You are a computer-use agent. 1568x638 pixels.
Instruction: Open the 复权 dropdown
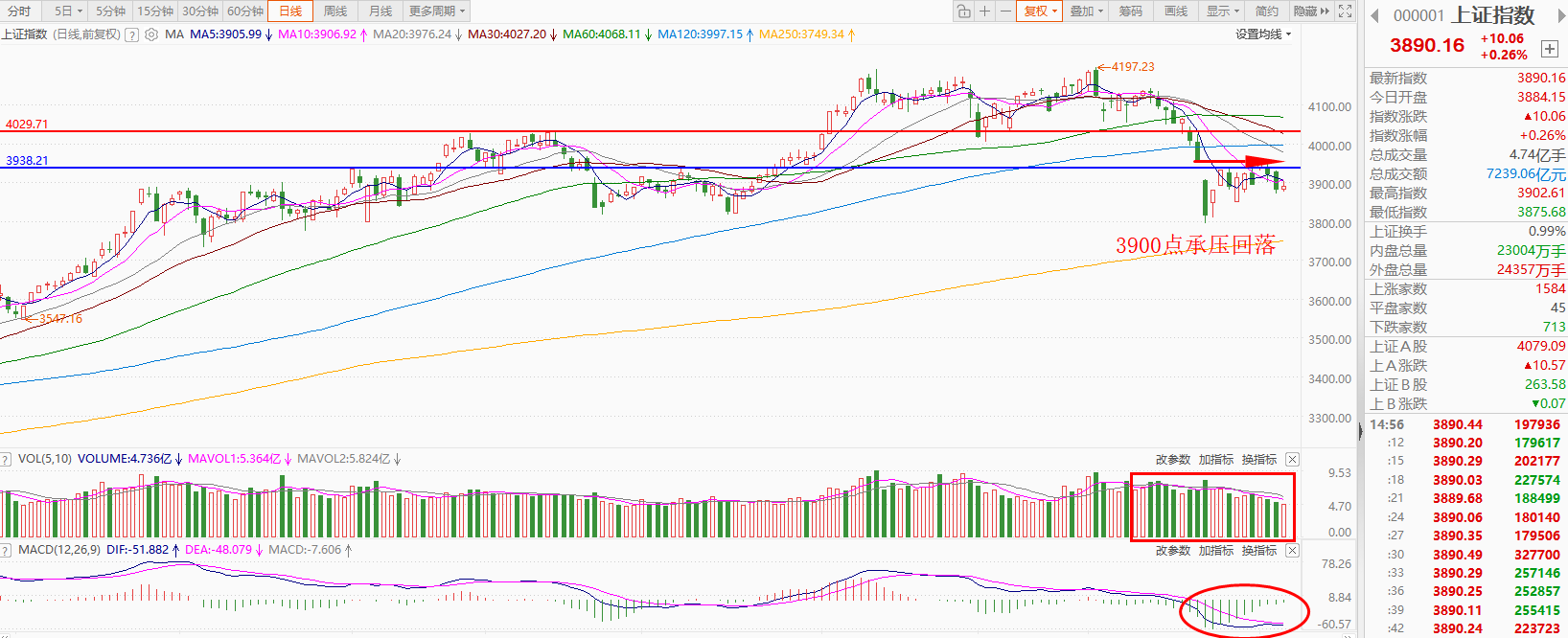point(1040,11)
